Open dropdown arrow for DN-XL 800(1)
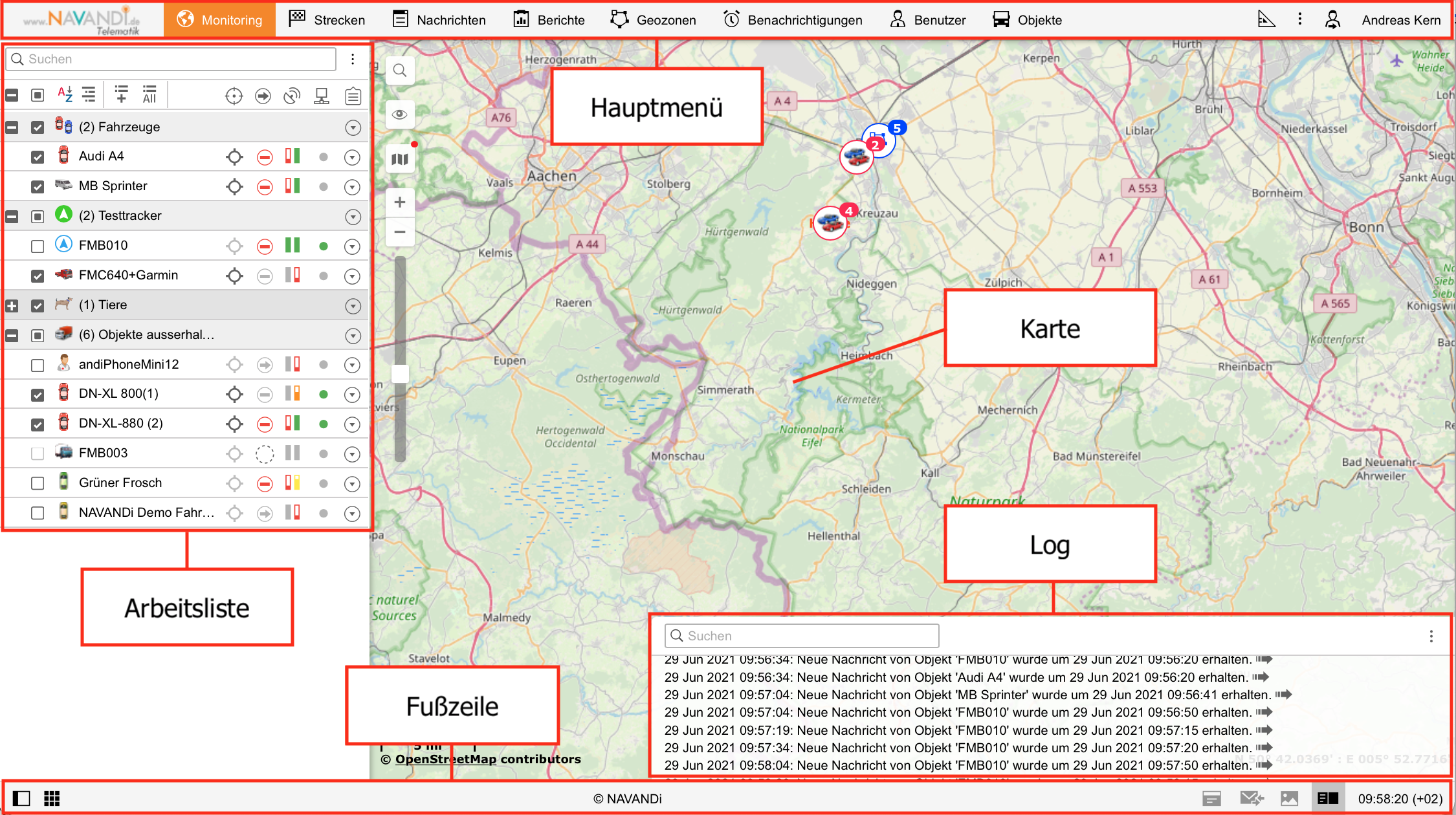The height and width of the screenshot is (815, 1456). (352, 395)
